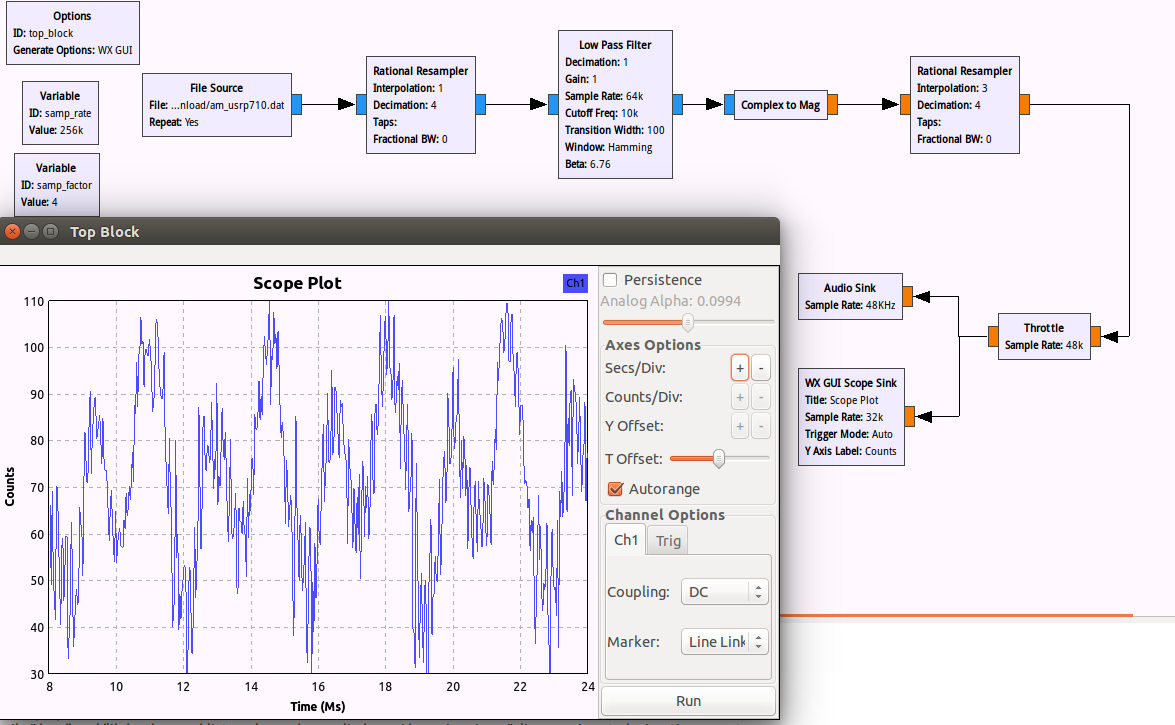The height and width of the screenshot is (725, 1175).
Task: Click the T Offset slider handle
Action: [718, 458]
